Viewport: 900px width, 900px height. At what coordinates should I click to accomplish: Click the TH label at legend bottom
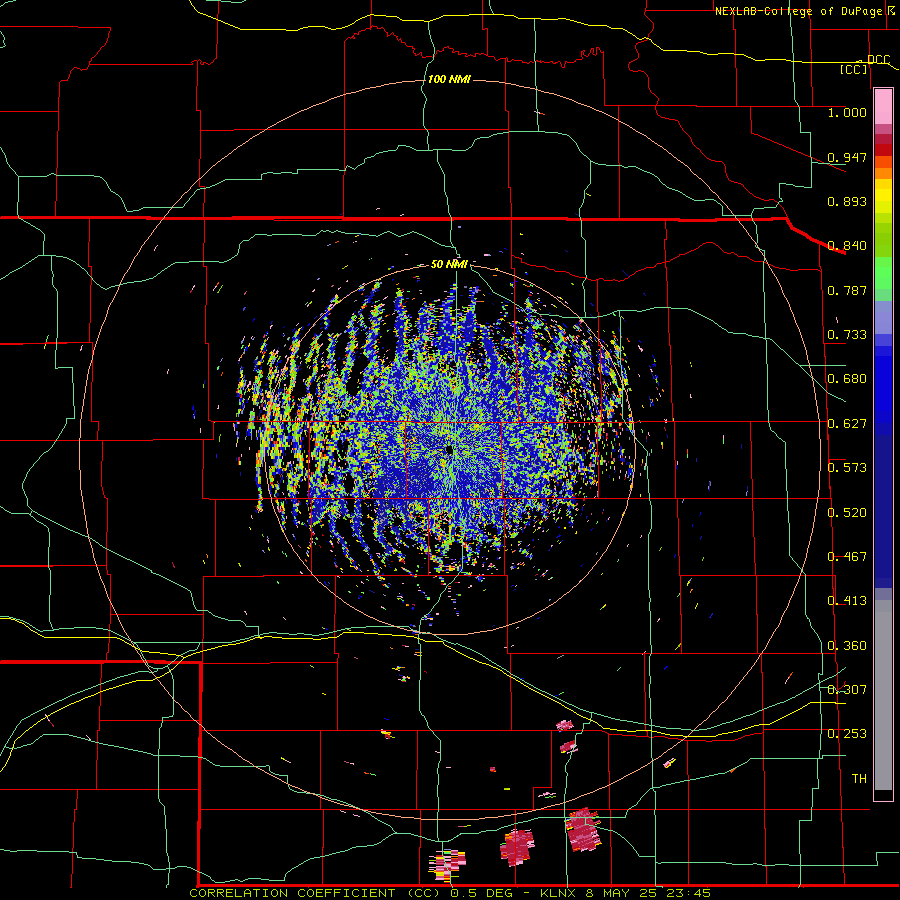click(x=859, y=778)
